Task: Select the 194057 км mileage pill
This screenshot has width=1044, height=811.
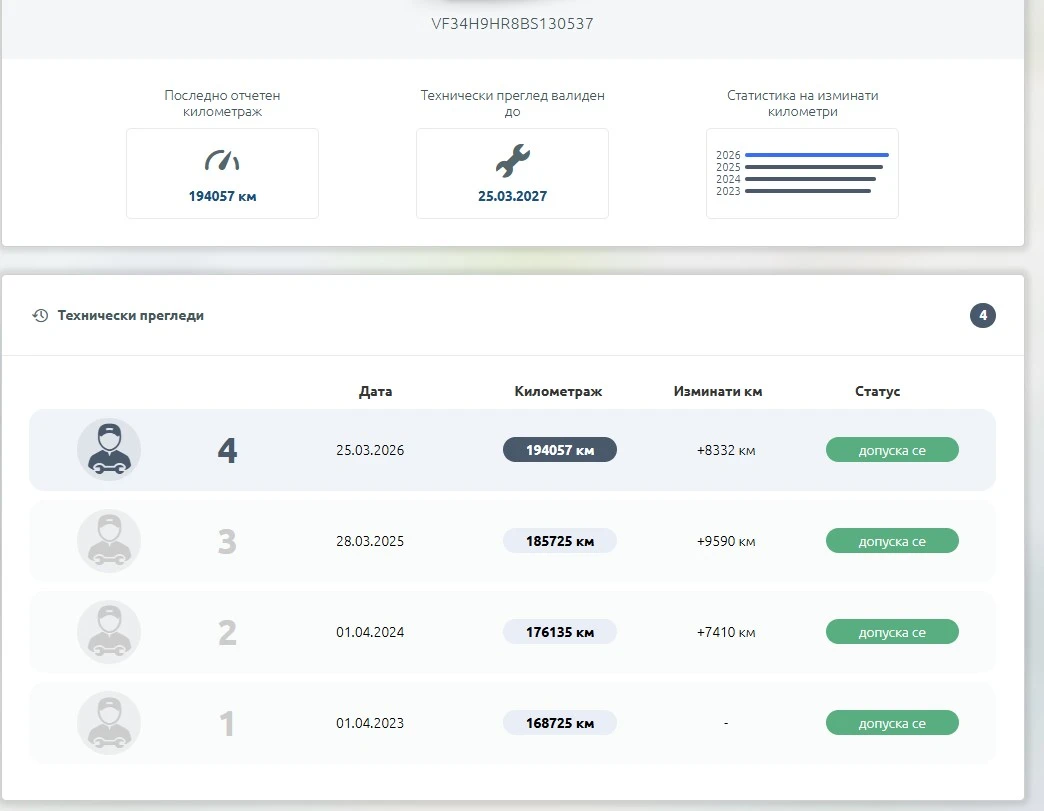Action: click(x=559, y=450)
